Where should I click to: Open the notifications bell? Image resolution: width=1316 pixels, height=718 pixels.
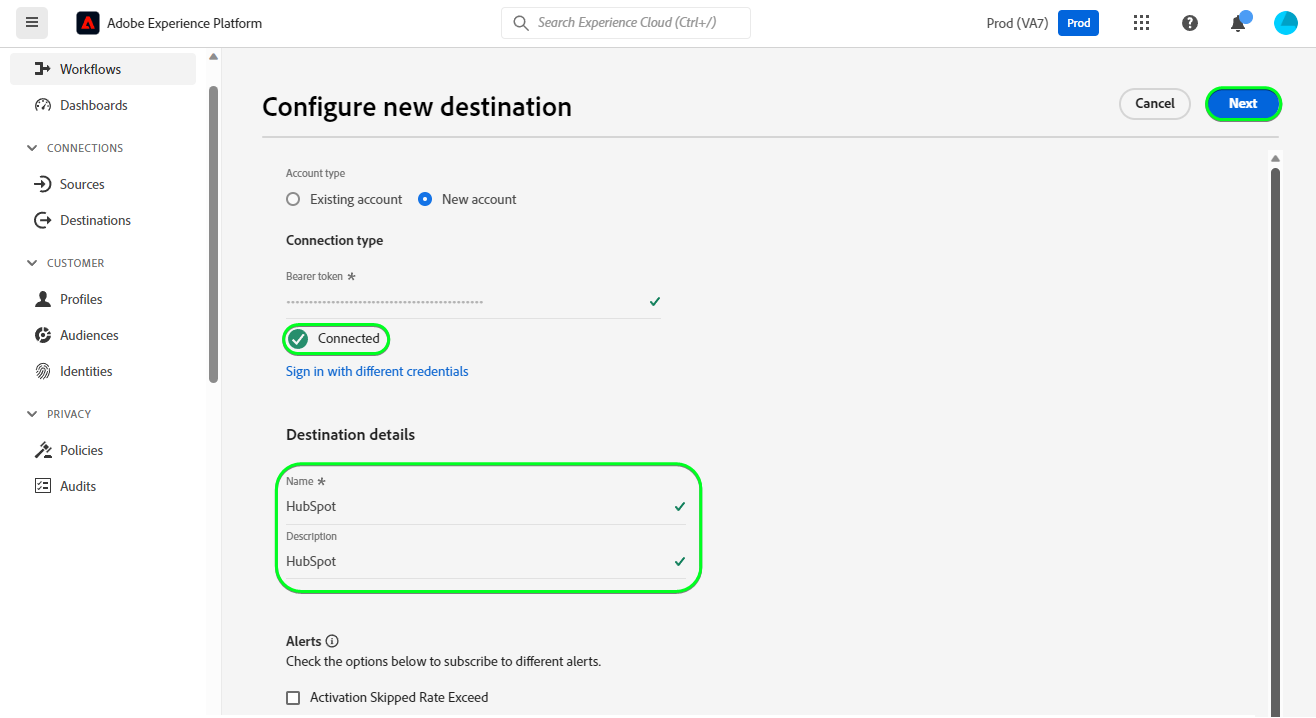point(1238,23)
